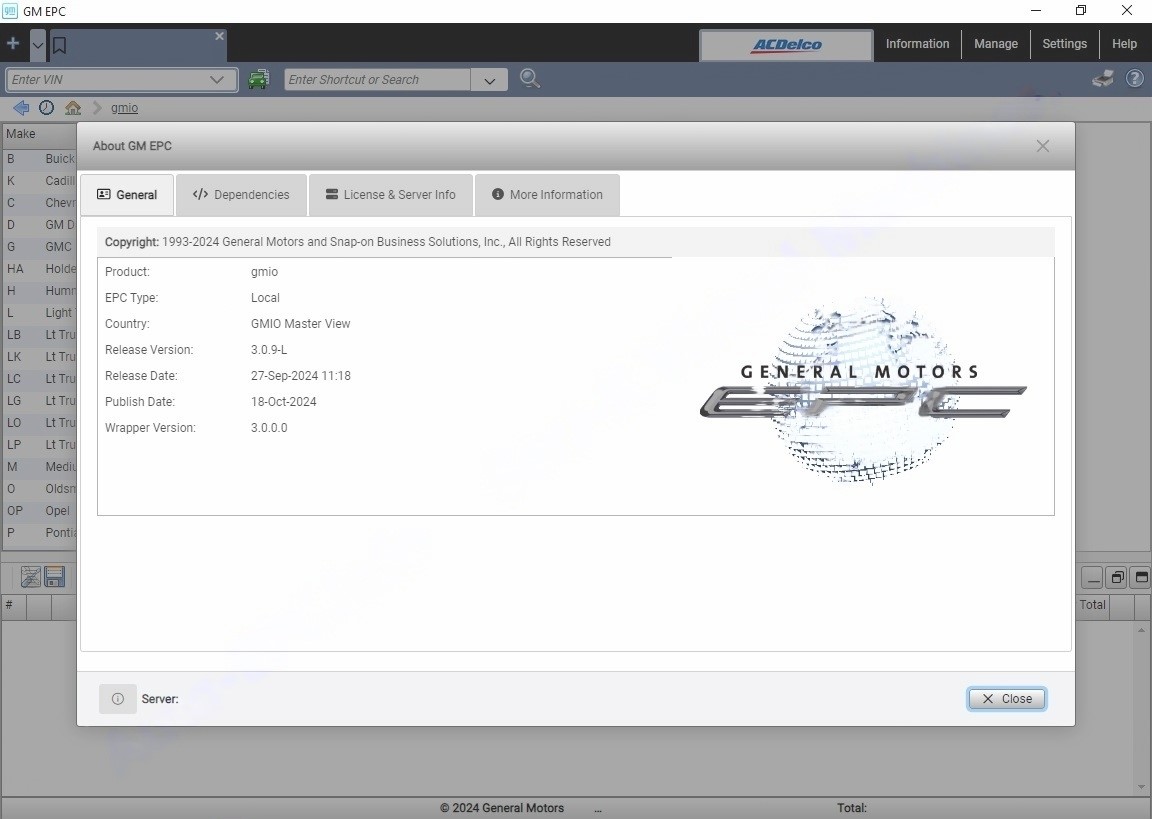Open the License & Server Info tab
This screenshot has height=819, width=1152.
point(390,194)
